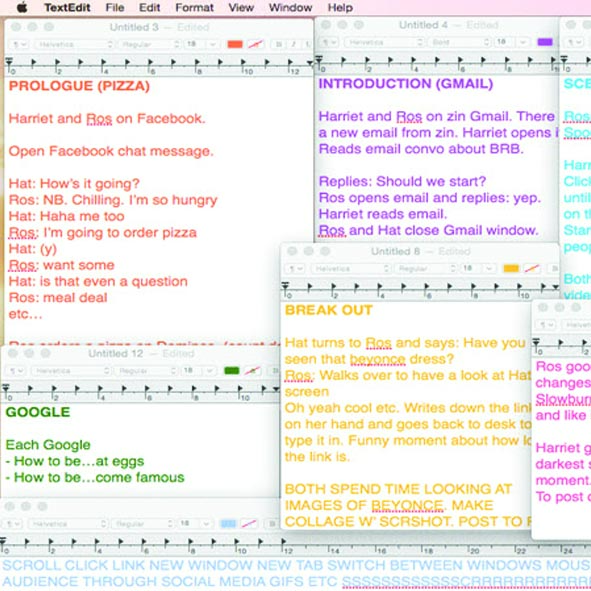Click Untitled 4 window title

[x=423, y=25]
